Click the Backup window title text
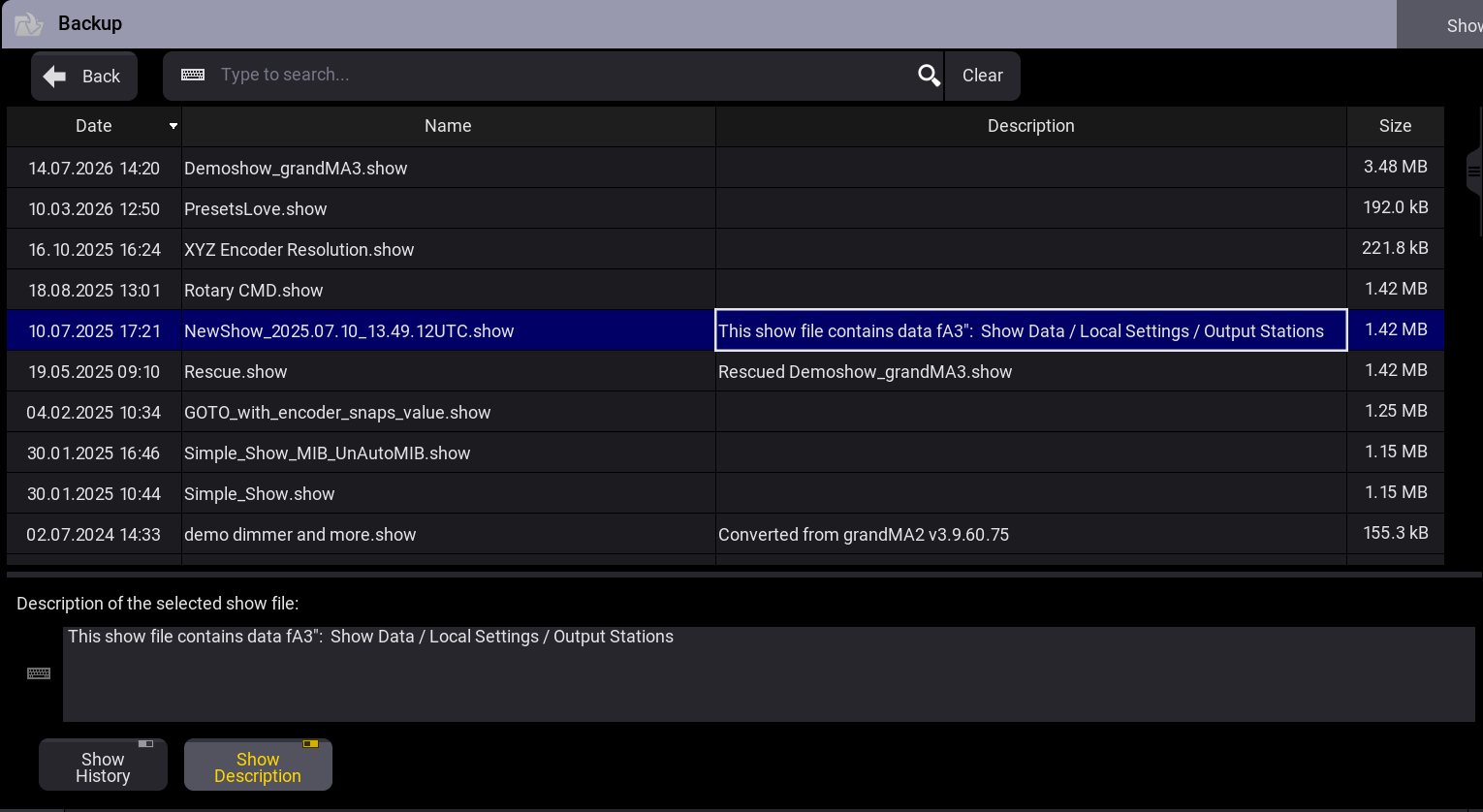This screenshot has height=812, width=1483. pos(90,23)
